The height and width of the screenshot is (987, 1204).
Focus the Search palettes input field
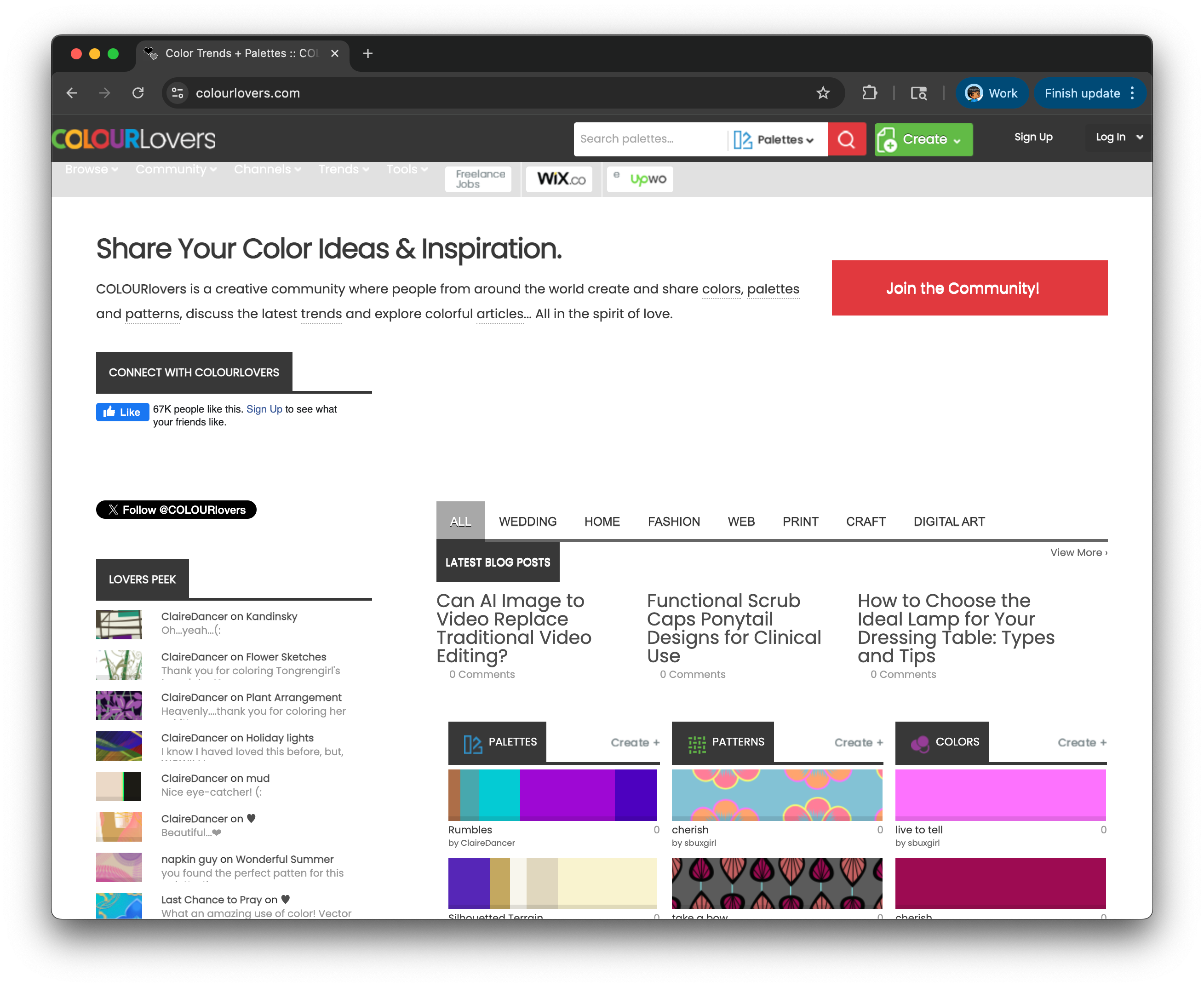pos(648,139)
